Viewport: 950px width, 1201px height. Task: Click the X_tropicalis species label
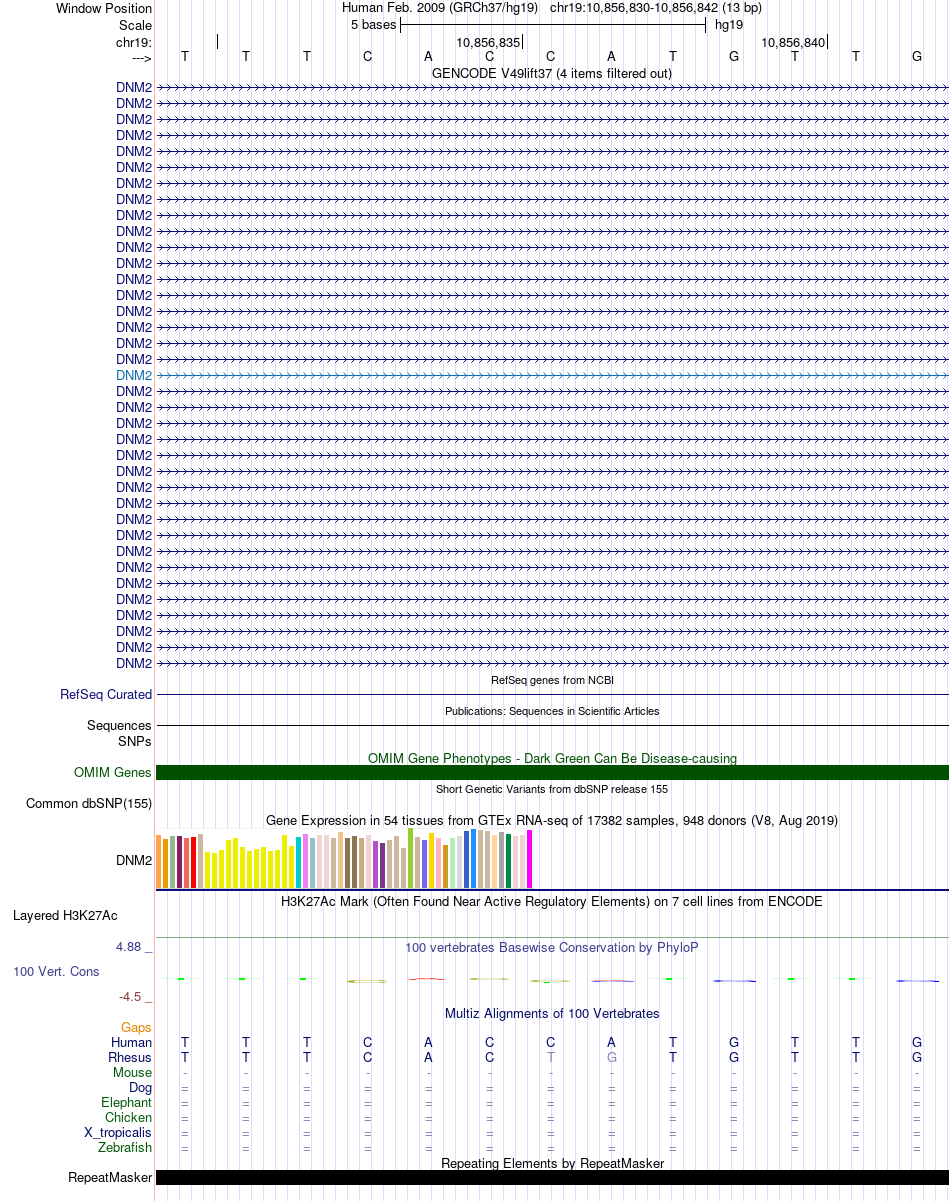pos(119,1132)
